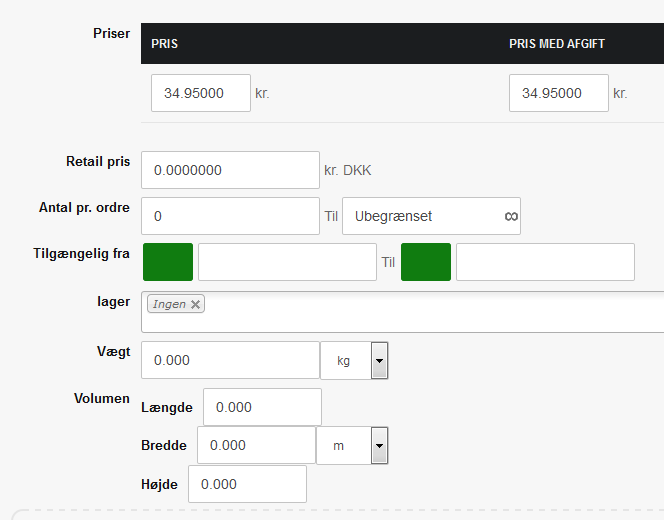Click the Priser label
The height and width of the screenshot is (520, 664).
coord(111,33)
